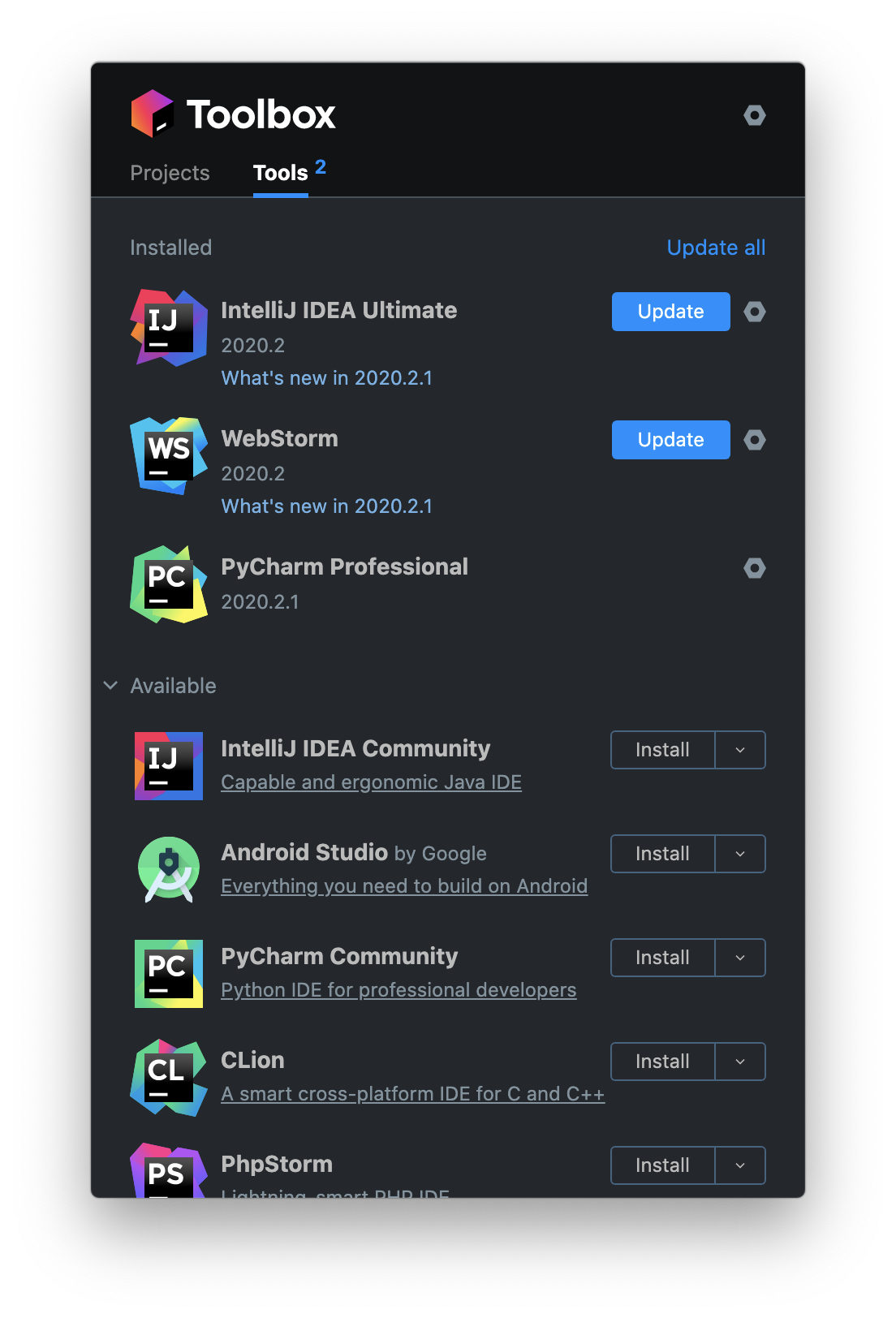The height and width of the screenshot is (1318, 896).
Task: Open IntelliJ IDEA What's new in 2020.2.1
Action: pos(327,378)
